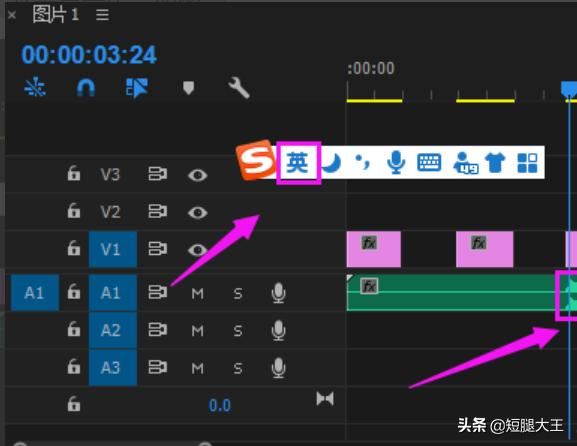Start Sogou voice input microphone
The height and width of the screenshot is (446, 577).
[x=396, y=162]
